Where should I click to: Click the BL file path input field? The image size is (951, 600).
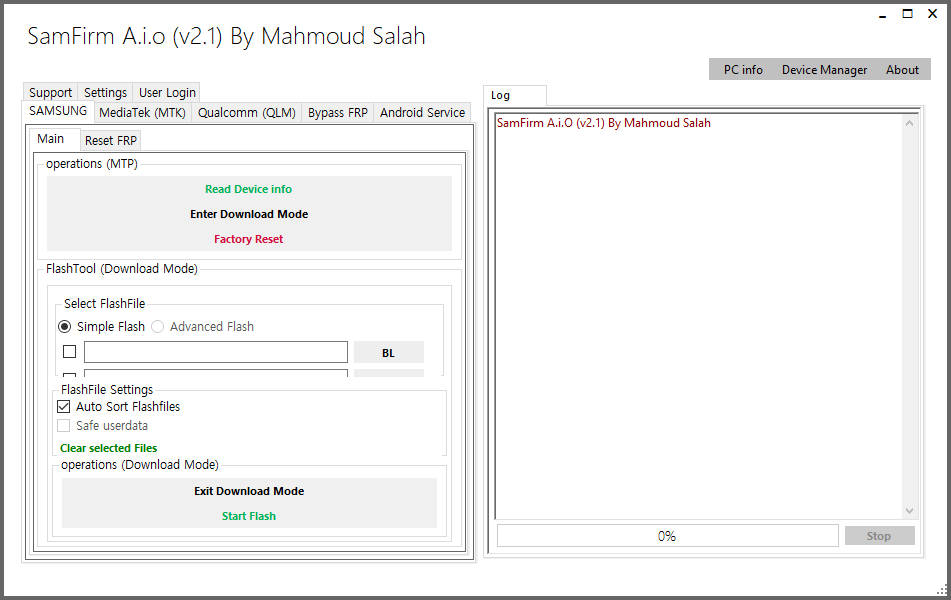(216, 352)
